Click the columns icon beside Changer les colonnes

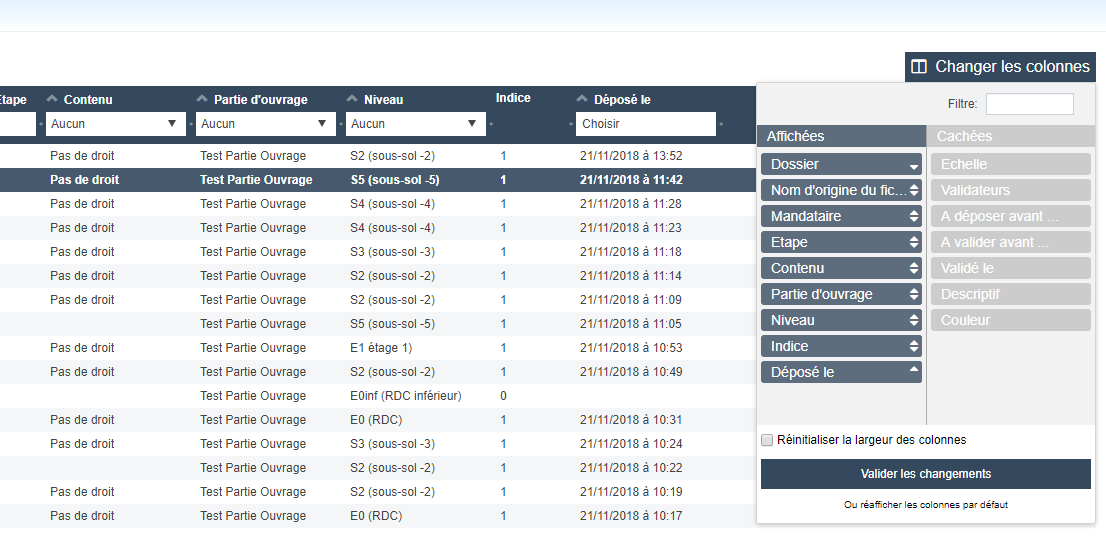919,67
